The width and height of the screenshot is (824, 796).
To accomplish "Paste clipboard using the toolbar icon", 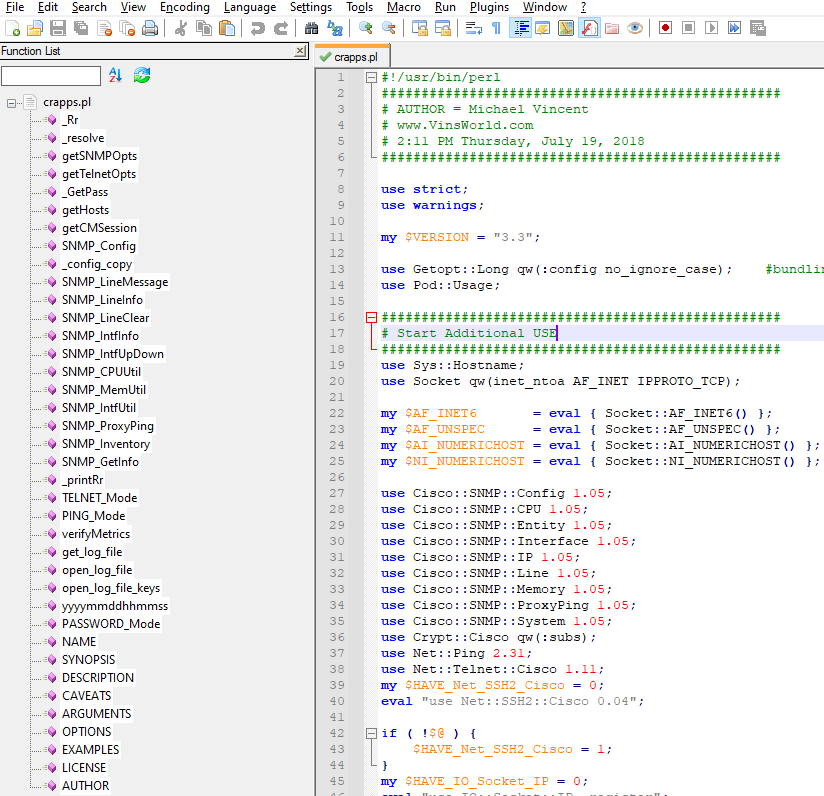I will (x=227, y=28).
